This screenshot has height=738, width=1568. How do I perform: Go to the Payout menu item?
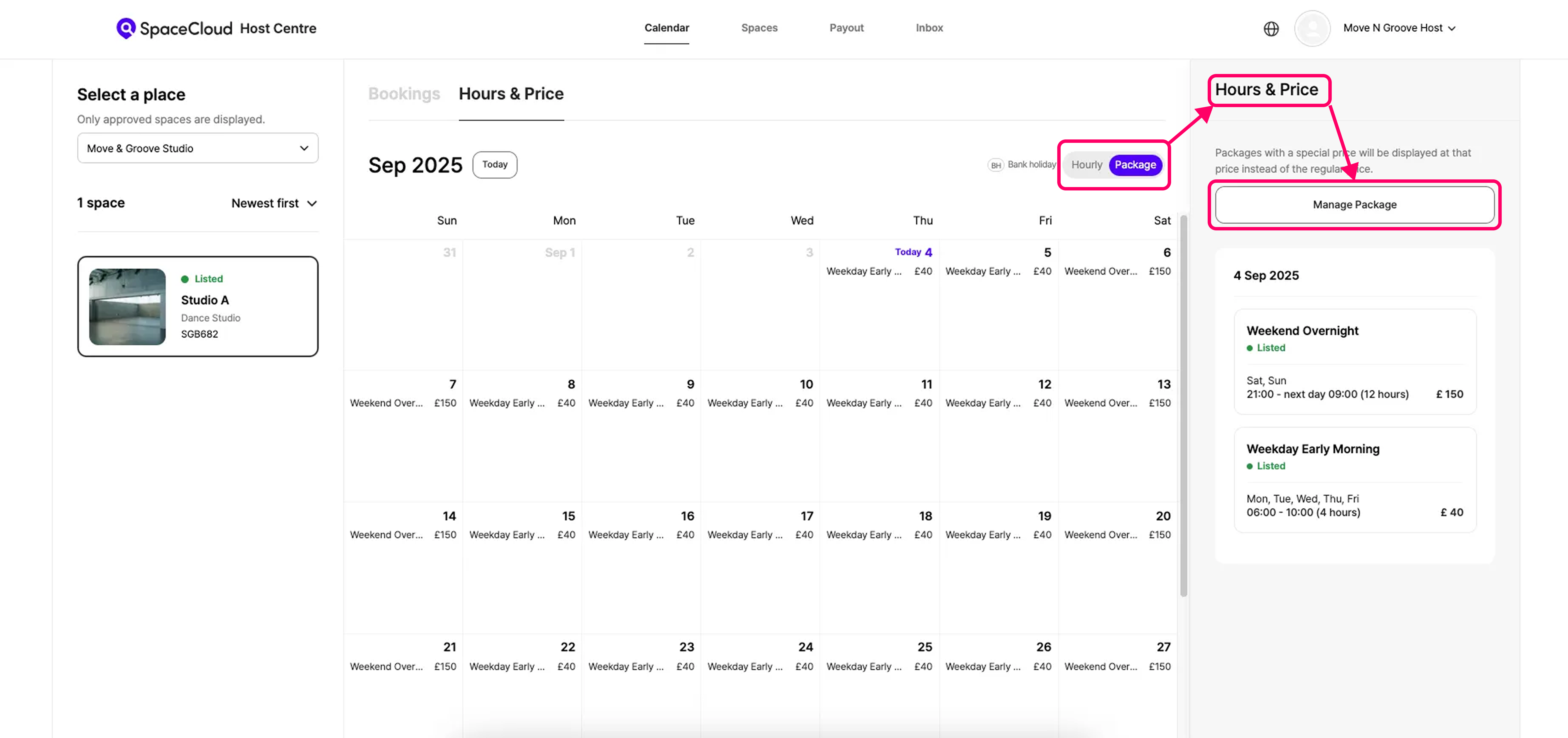pyautogui.click(x=846, y=28)
